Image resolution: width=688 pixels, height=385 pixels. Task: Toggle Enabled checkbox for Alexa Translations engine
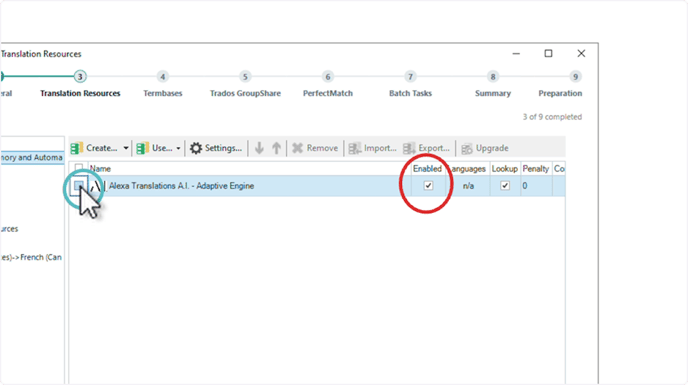[x=428, y=186]
